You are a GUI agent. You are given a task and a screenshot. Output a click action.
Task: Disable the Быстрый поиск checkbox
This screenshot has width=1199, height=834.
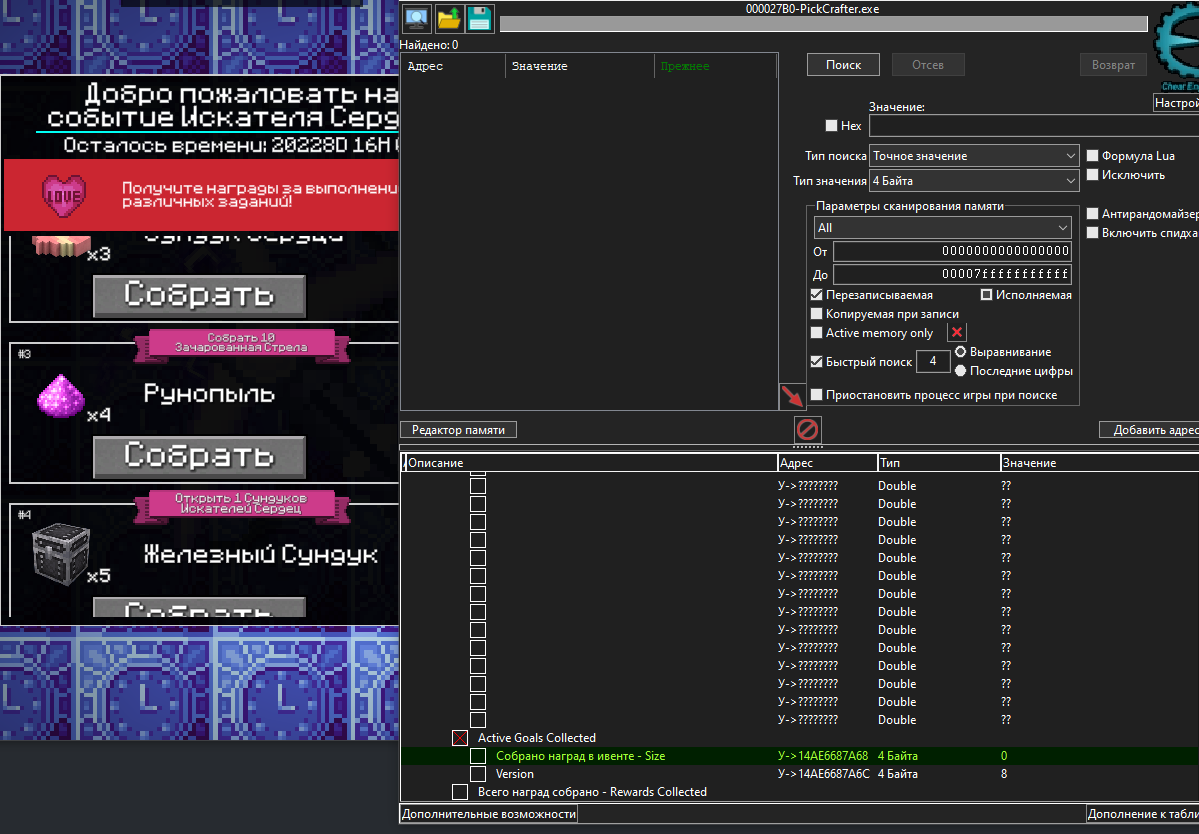[817, 362]
